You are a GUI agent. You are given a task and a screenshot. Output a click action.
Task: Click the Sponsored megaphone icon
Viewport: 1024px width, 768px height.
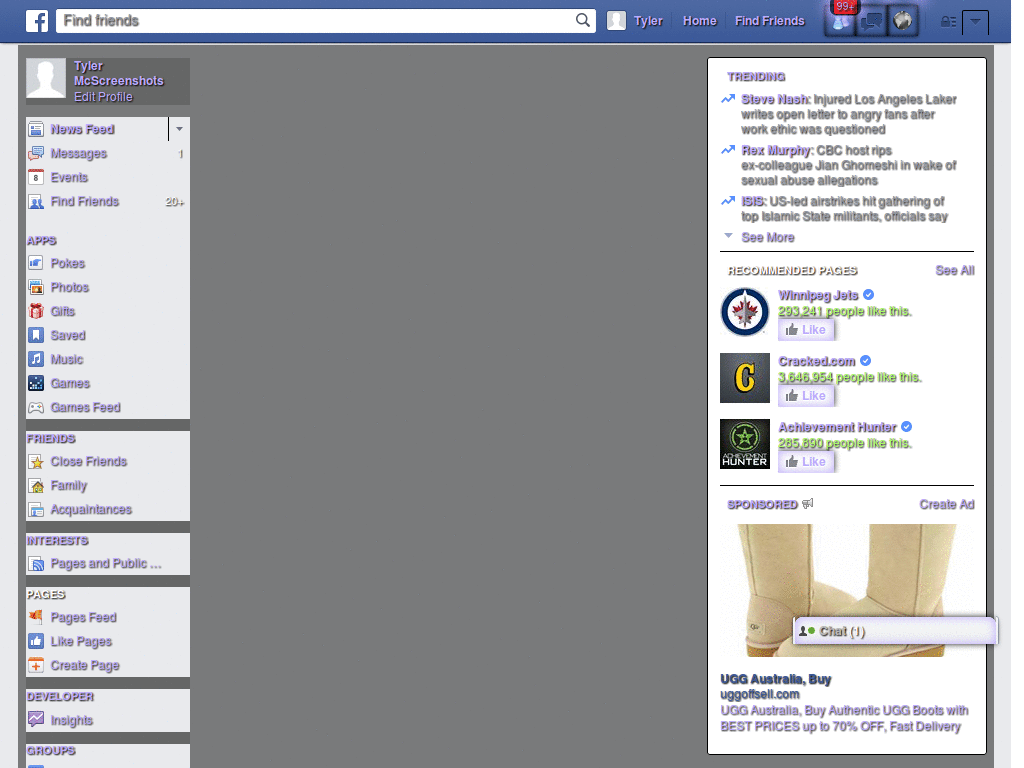click(808, 504)
